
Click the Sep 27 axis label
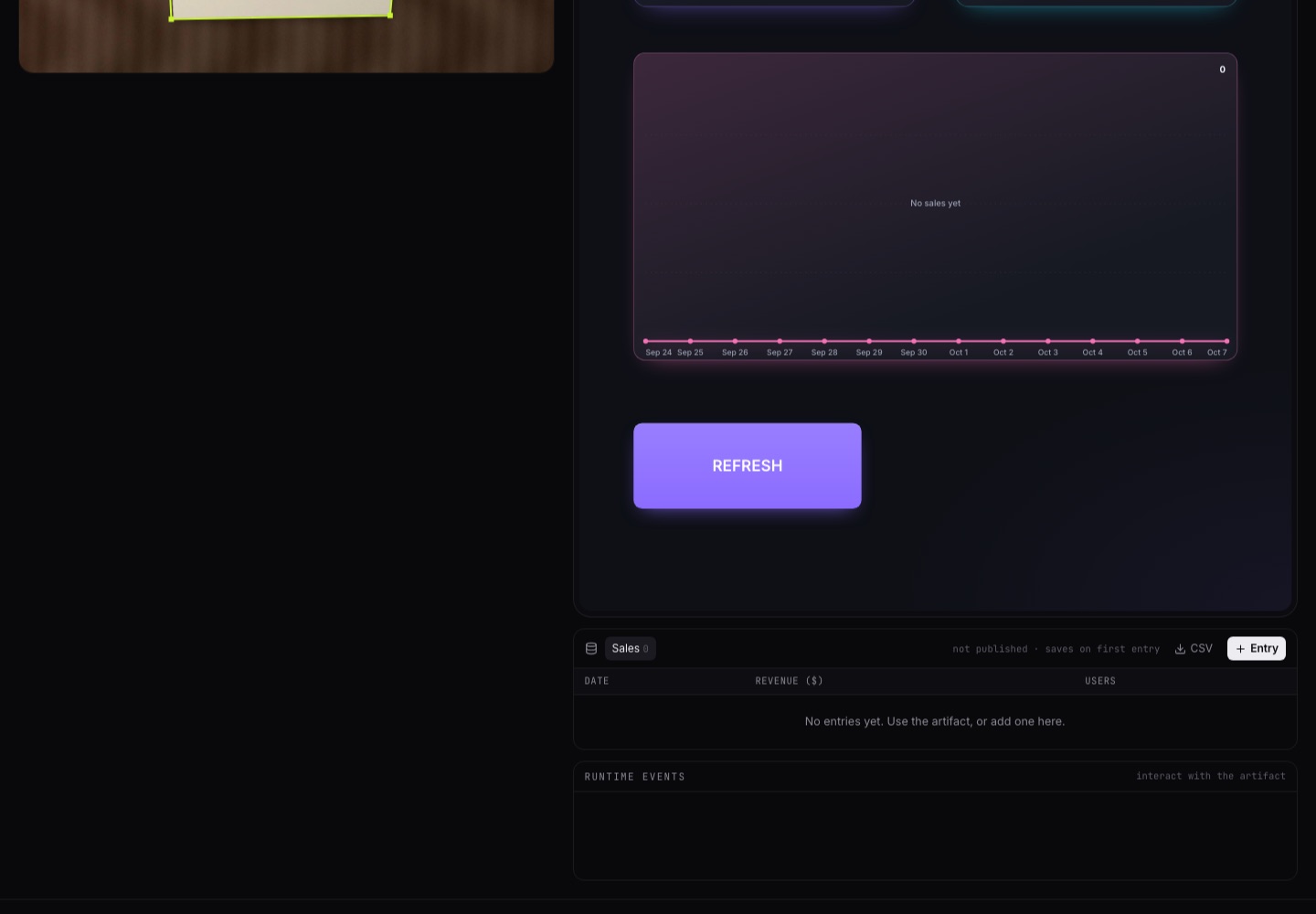780,353
